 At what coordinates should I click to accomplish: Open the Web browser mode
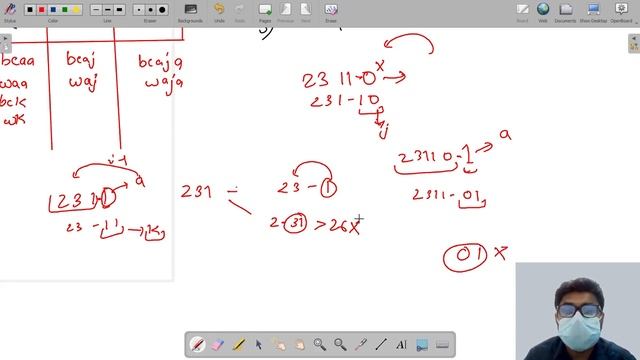pyautogui.click(x=543, y=12)
